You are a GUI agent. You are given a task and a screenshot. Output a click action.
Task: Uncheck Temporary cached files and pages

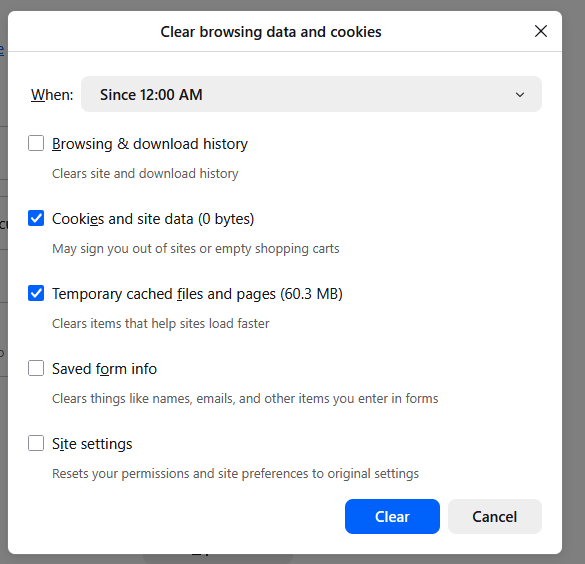[x=36, y=293]
